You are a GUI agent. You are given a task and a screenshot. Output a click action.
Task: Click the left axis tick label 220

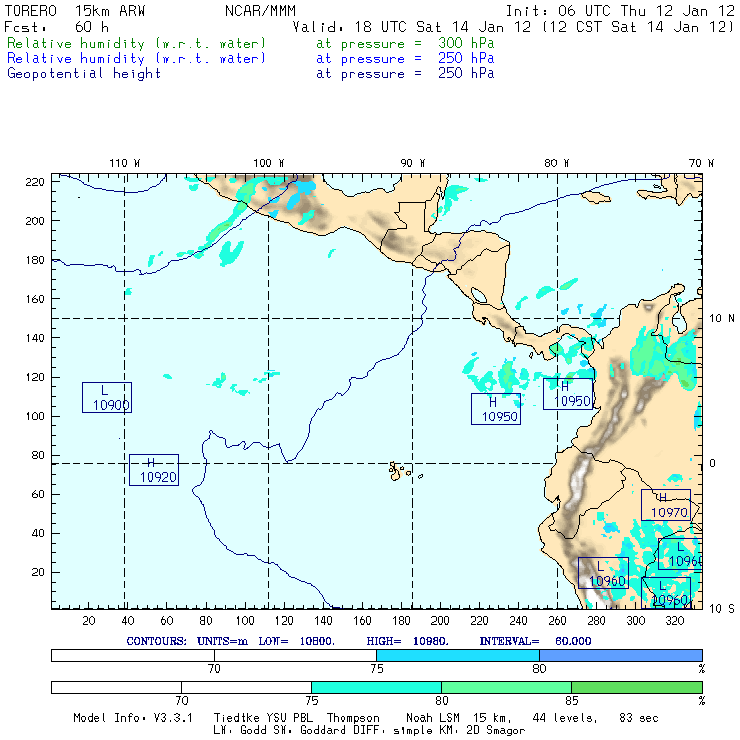pyautogui.click(x=34, y=182)
